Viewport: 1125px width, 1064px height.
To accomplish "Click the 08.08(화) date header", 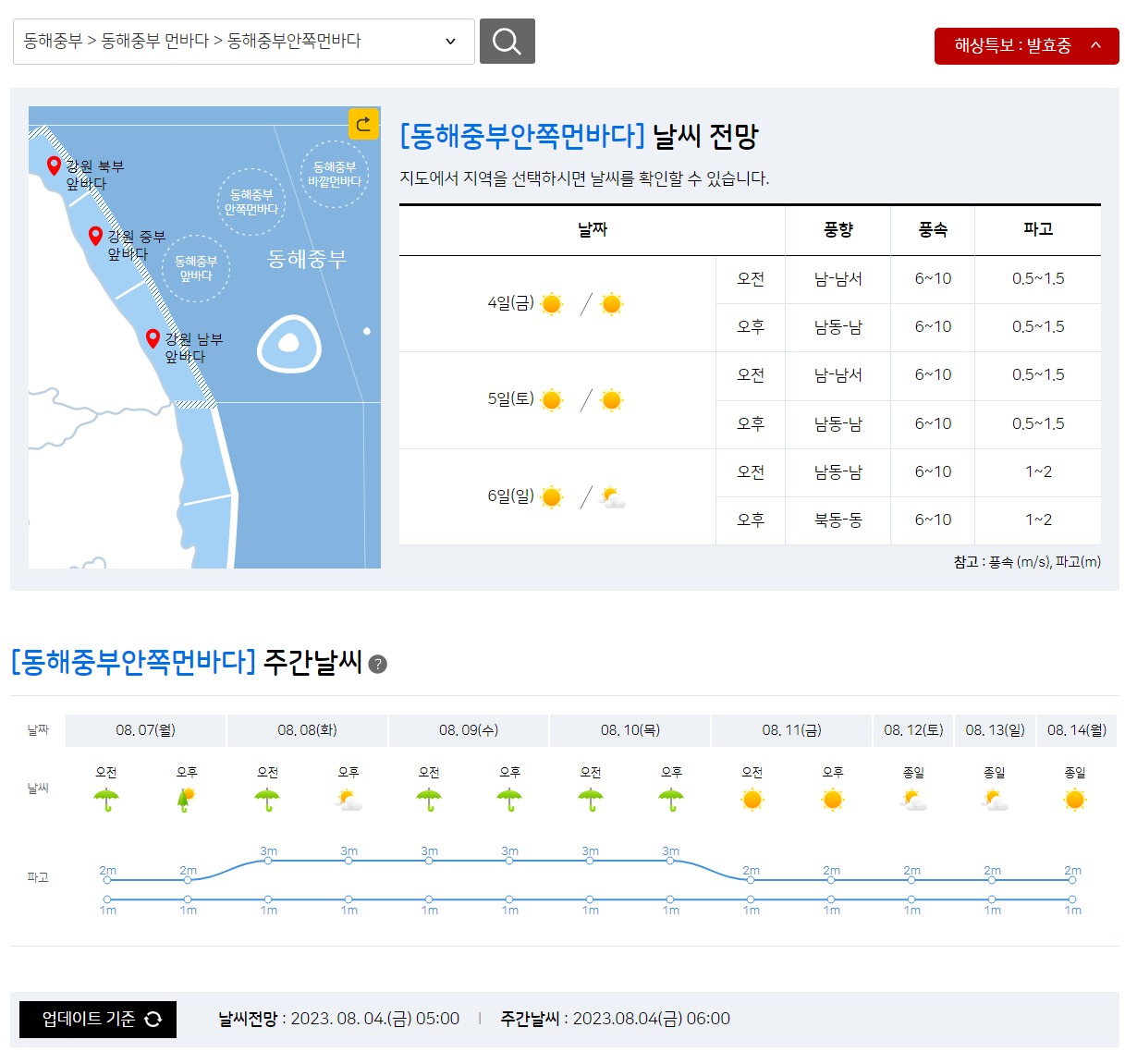I will click(x=307, y=730).
